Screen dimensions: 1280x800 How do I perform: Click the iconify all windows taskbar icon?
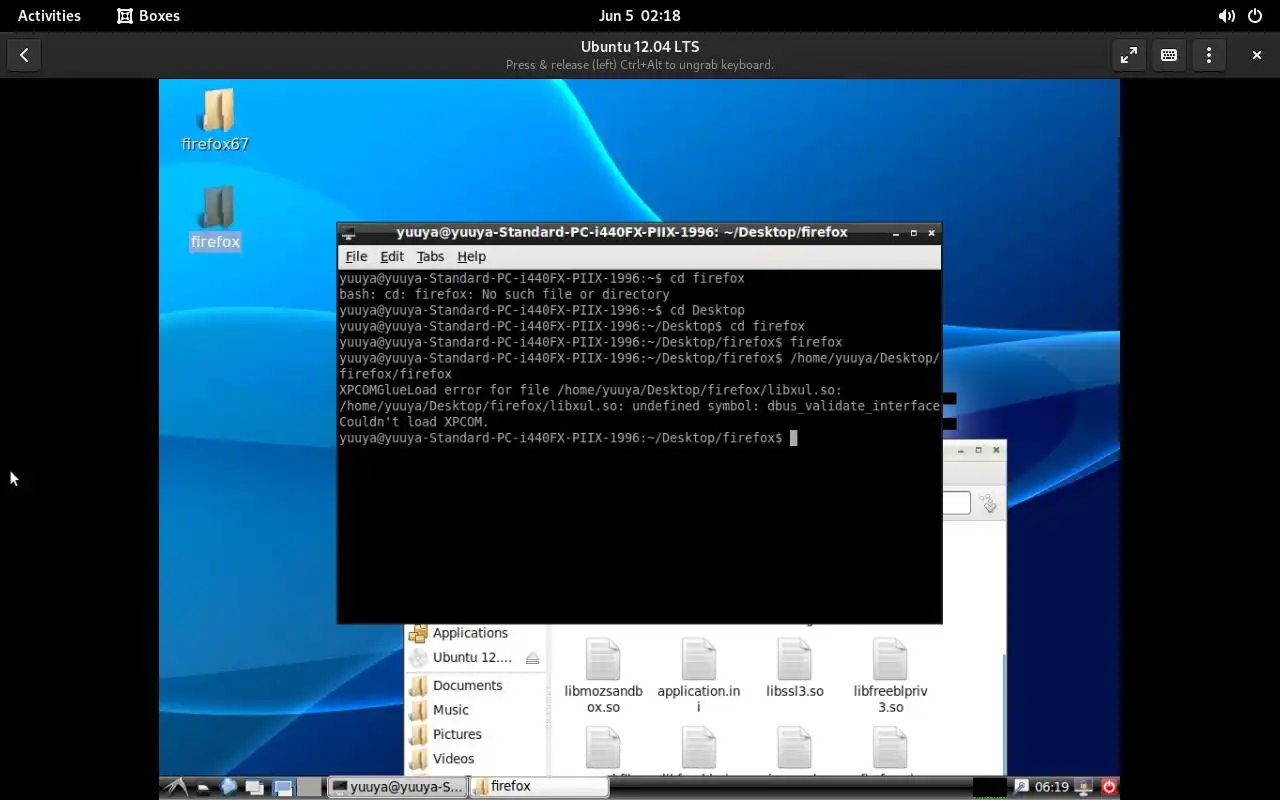pyautogui.click(x=254, y=787)
